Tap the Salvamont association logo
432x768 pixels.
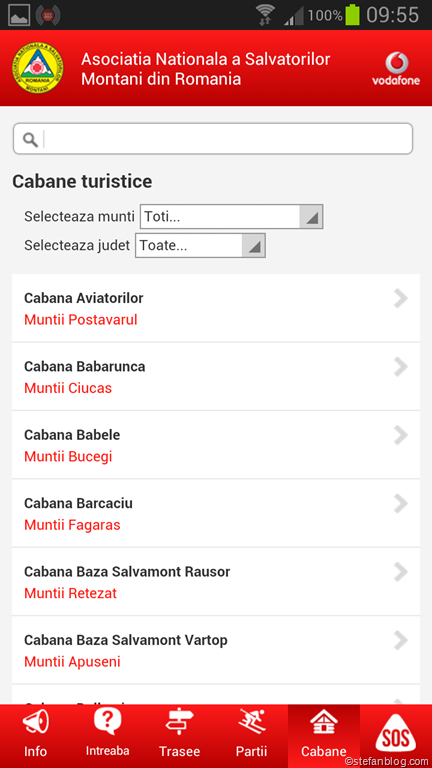coord(38,68)
